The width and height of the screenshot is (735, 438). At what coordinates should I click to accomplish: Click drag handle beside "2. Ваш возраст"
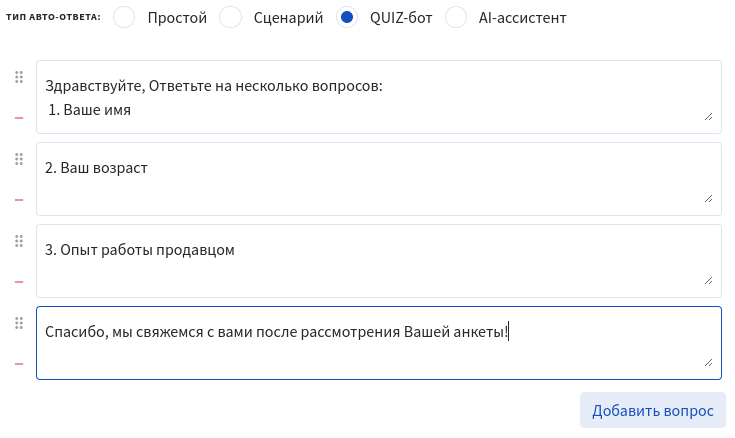coord(19,159)
